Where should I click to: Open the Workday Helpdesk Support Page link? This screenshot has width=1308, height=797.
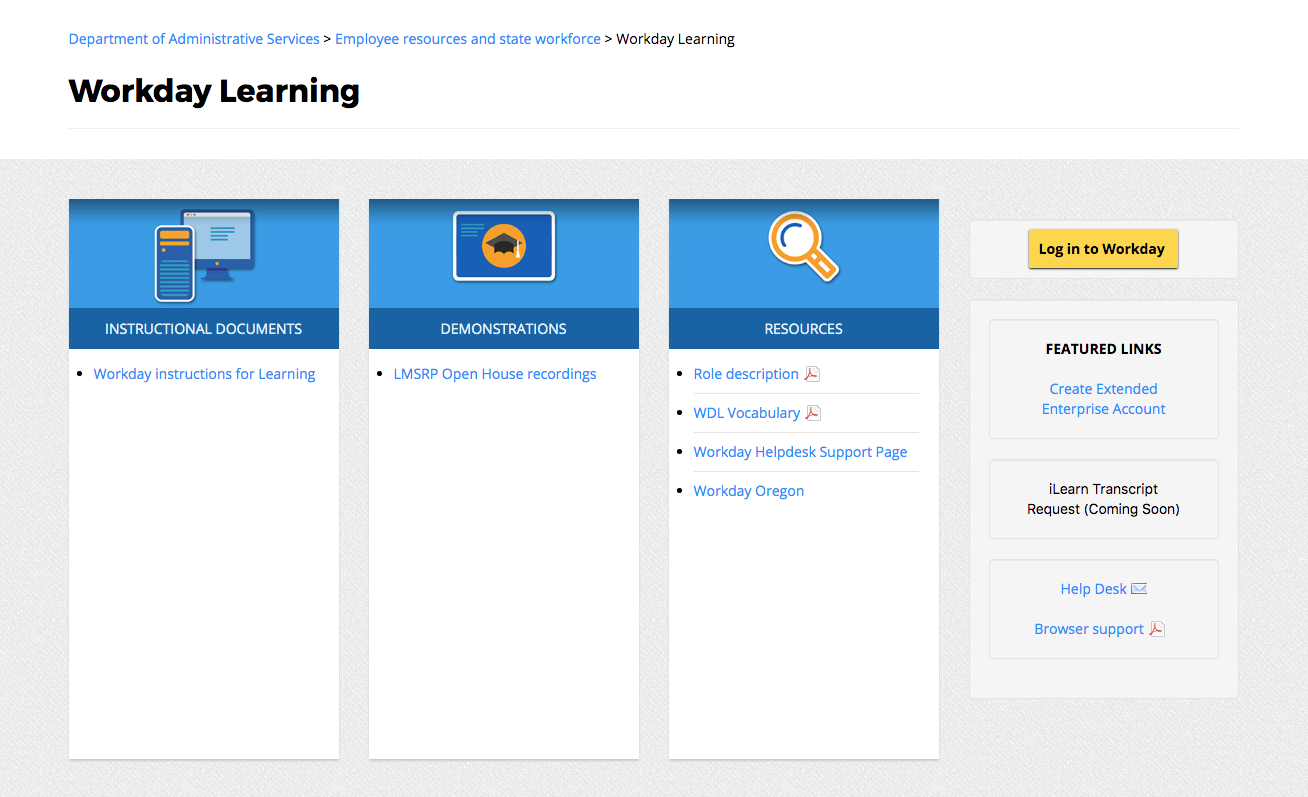pos(800,451)
